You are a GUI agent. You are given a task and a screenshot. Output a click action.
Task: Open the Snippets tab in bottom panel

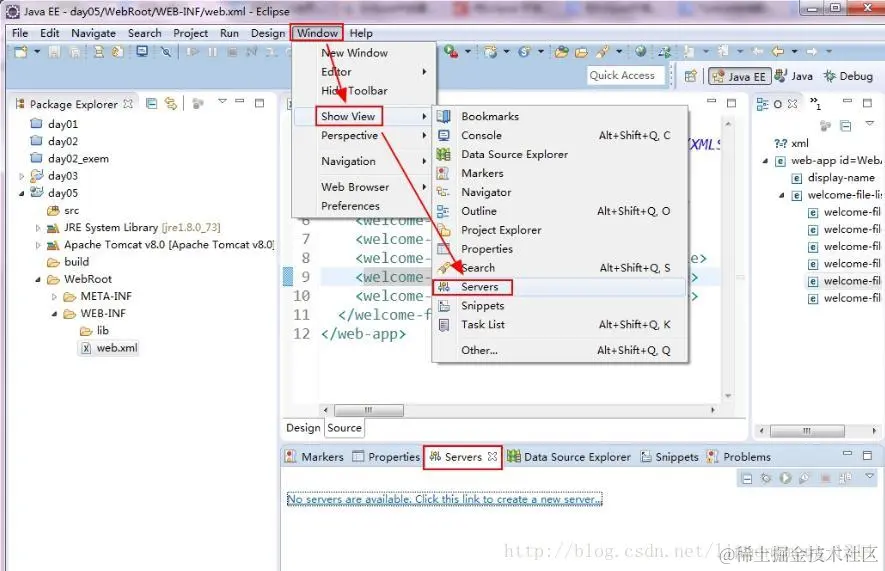click(669, 456)
